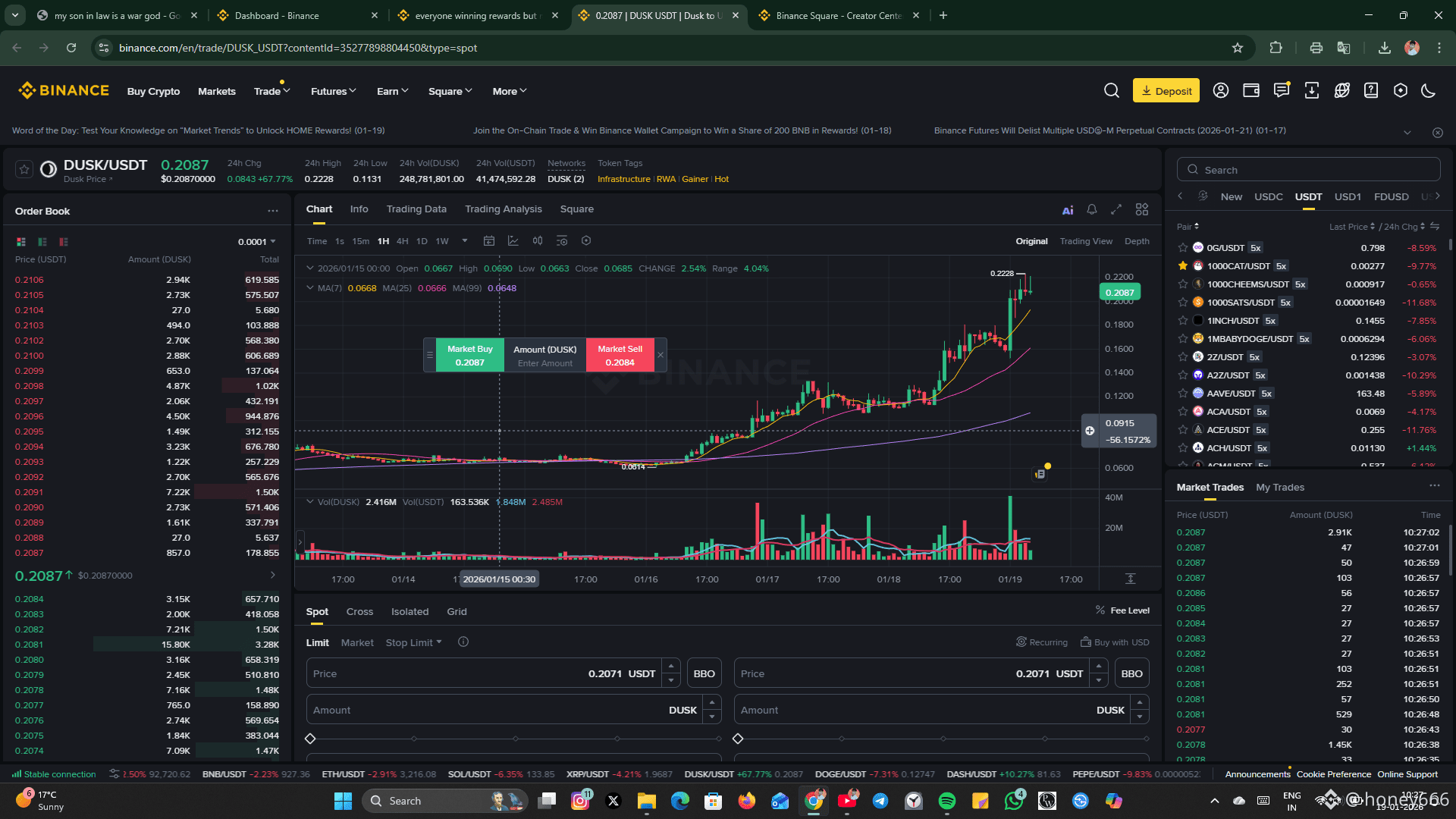1456x819 pixels.
Task: Open the header search magnifier icon
Action: (x=1112, y=91)
